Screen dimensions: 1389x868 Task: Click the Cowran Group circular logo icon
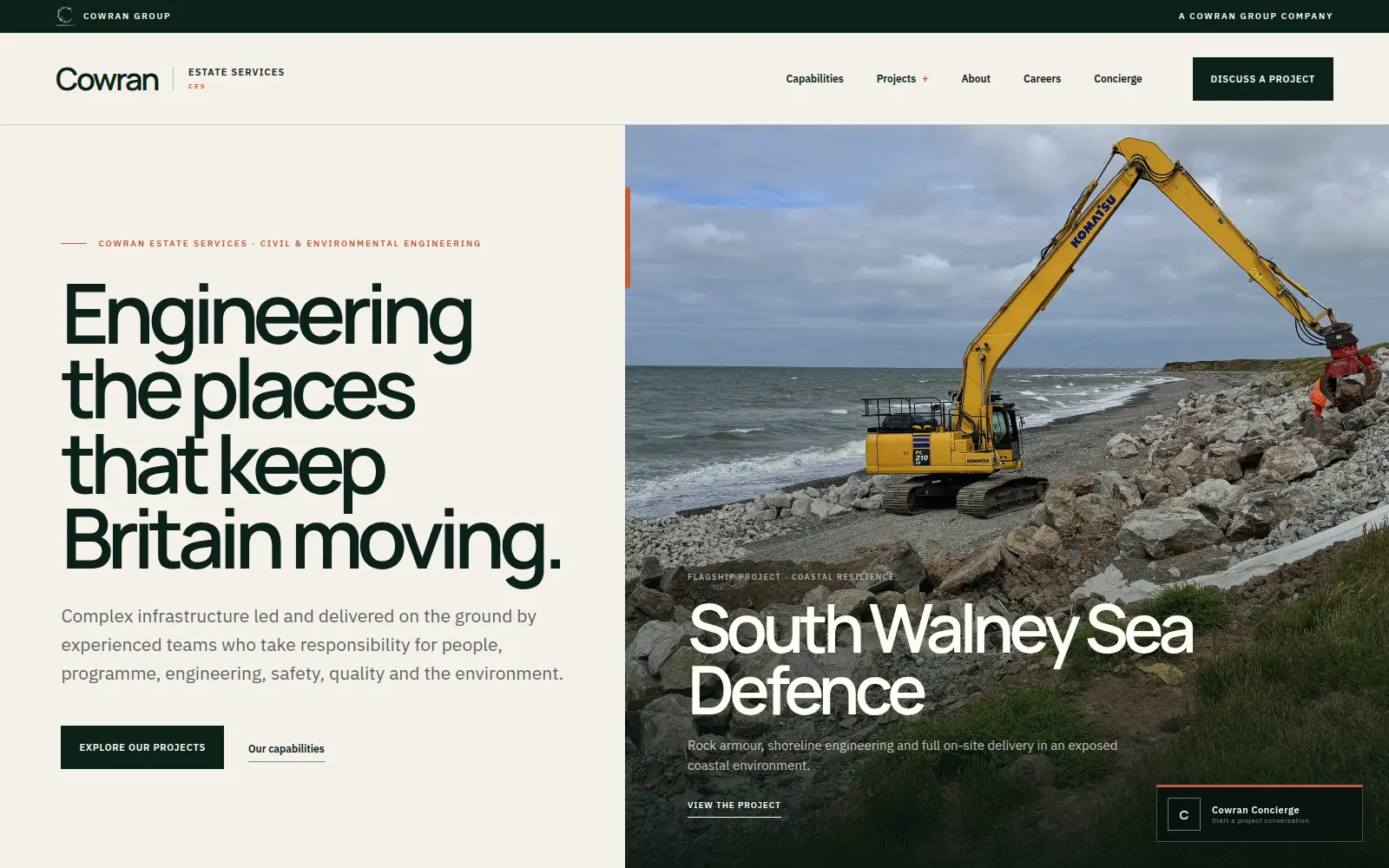pos(65,16)
